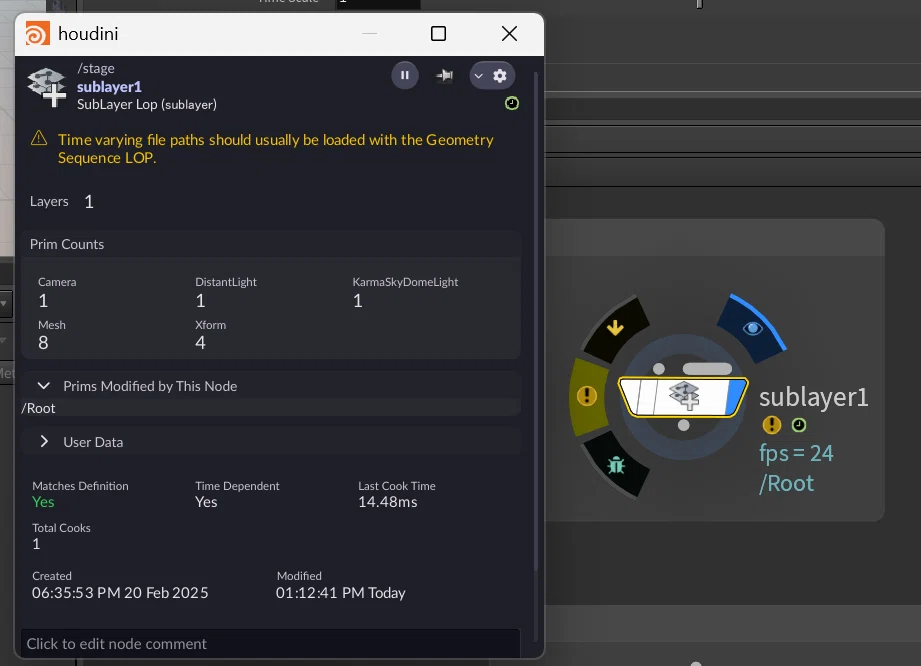
Task: Click the info window vertical scrollbar
Action: [x=535, y=321]
